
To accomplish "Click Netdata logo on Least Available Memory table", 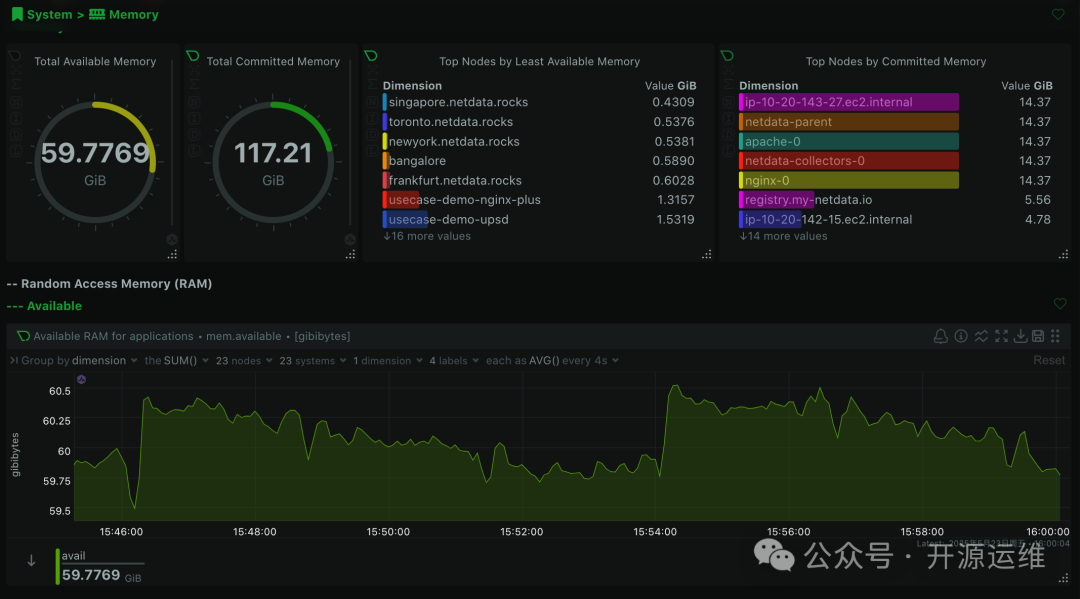I will pos(371,56).
